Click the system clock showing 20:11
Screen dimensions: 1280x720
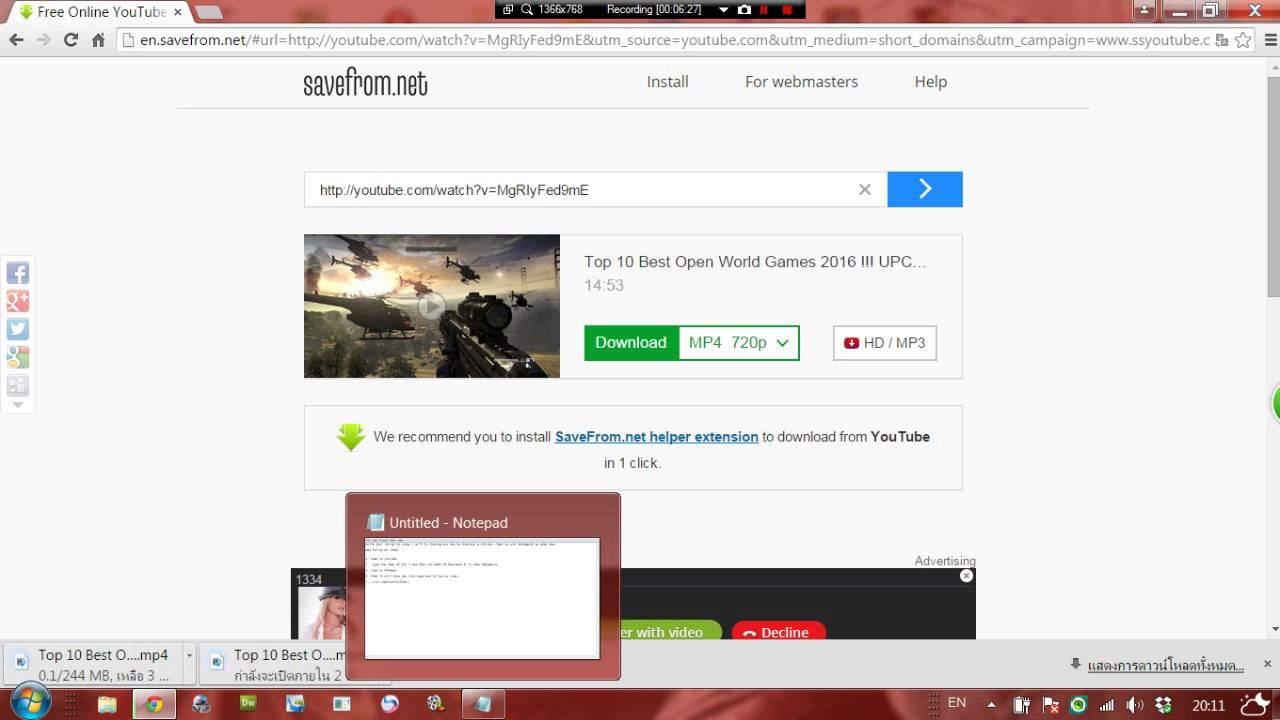1208,705
